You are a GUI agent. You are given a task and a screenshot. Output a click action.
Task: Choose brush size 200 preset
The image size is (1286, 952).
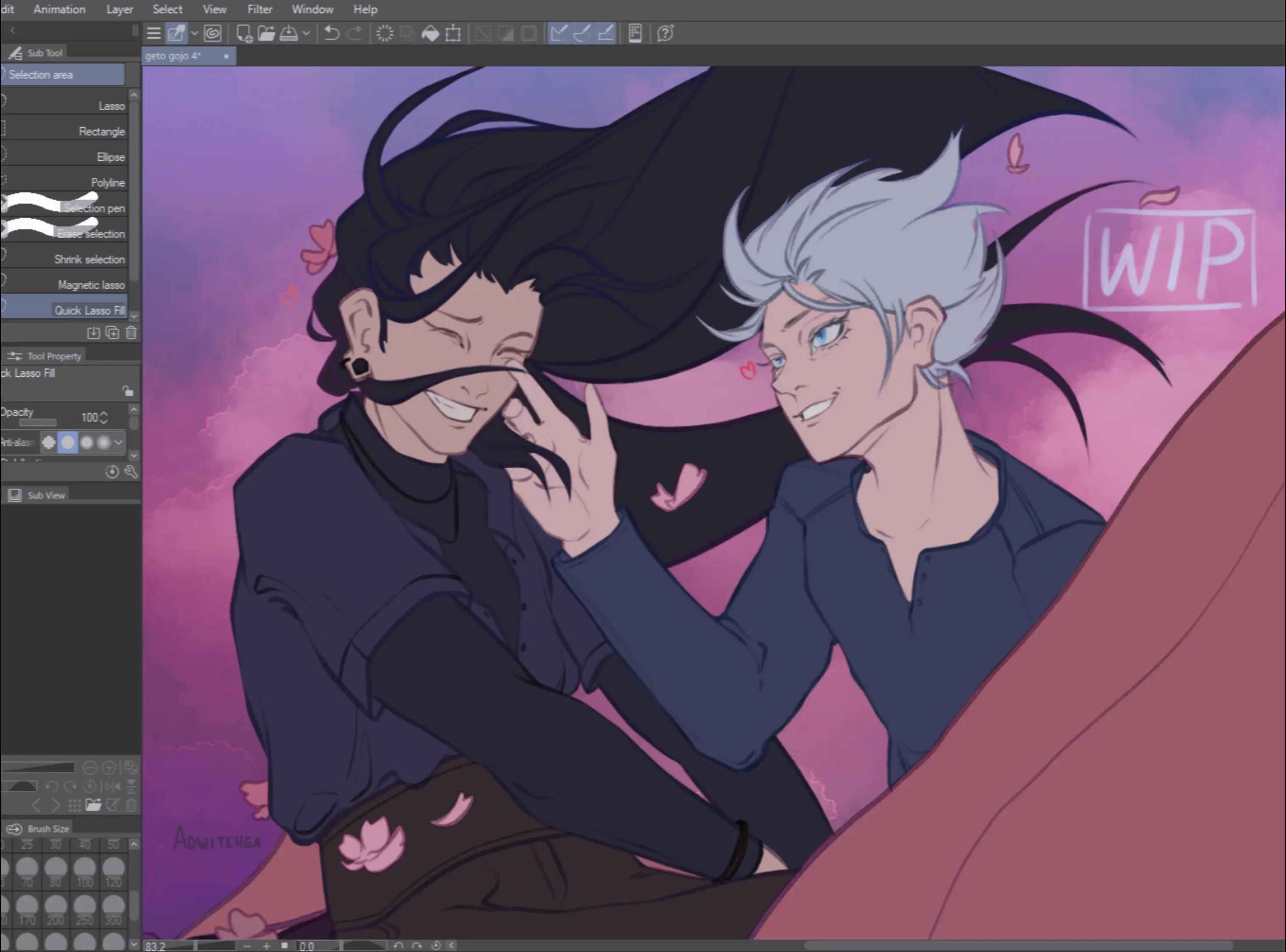click(56, 909)
